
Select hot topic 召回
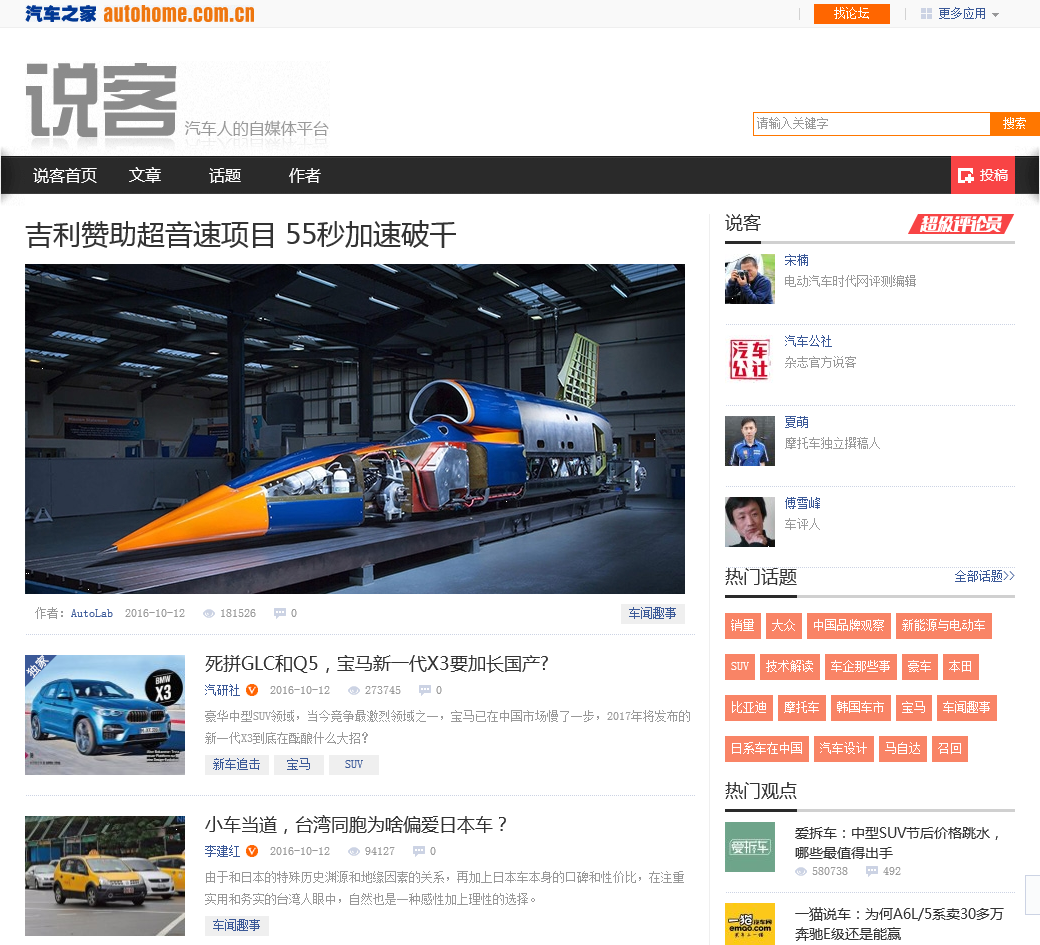(x=949, y=749)
